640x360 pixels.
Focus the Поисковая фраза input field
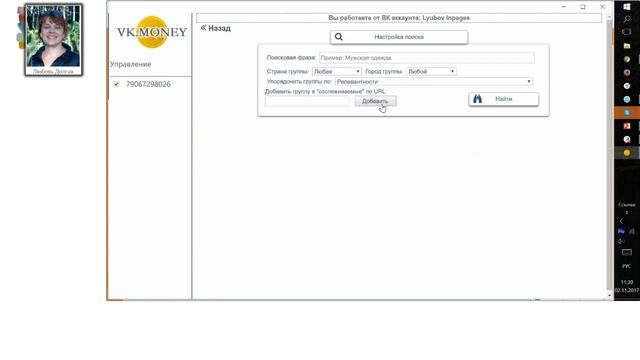tap(427, 58)
